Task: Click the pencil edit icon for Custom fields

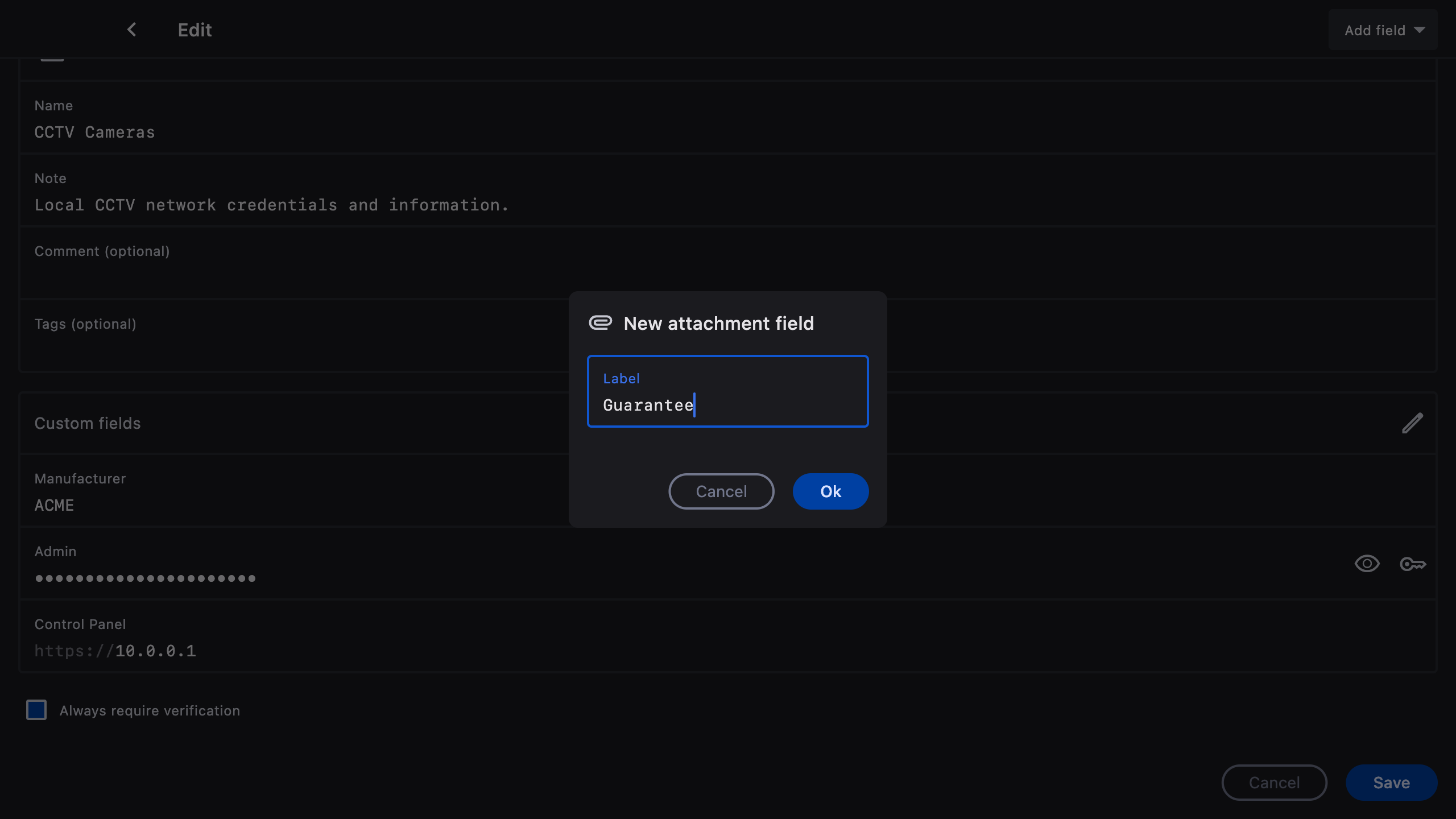Action: coord(1412,423)
